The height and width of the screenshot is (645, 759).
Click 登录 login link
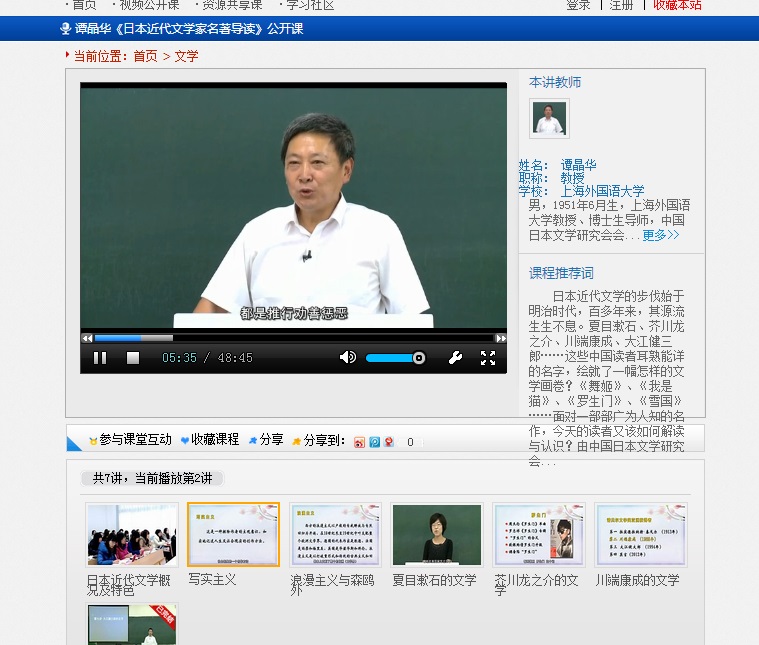(578, 5)
